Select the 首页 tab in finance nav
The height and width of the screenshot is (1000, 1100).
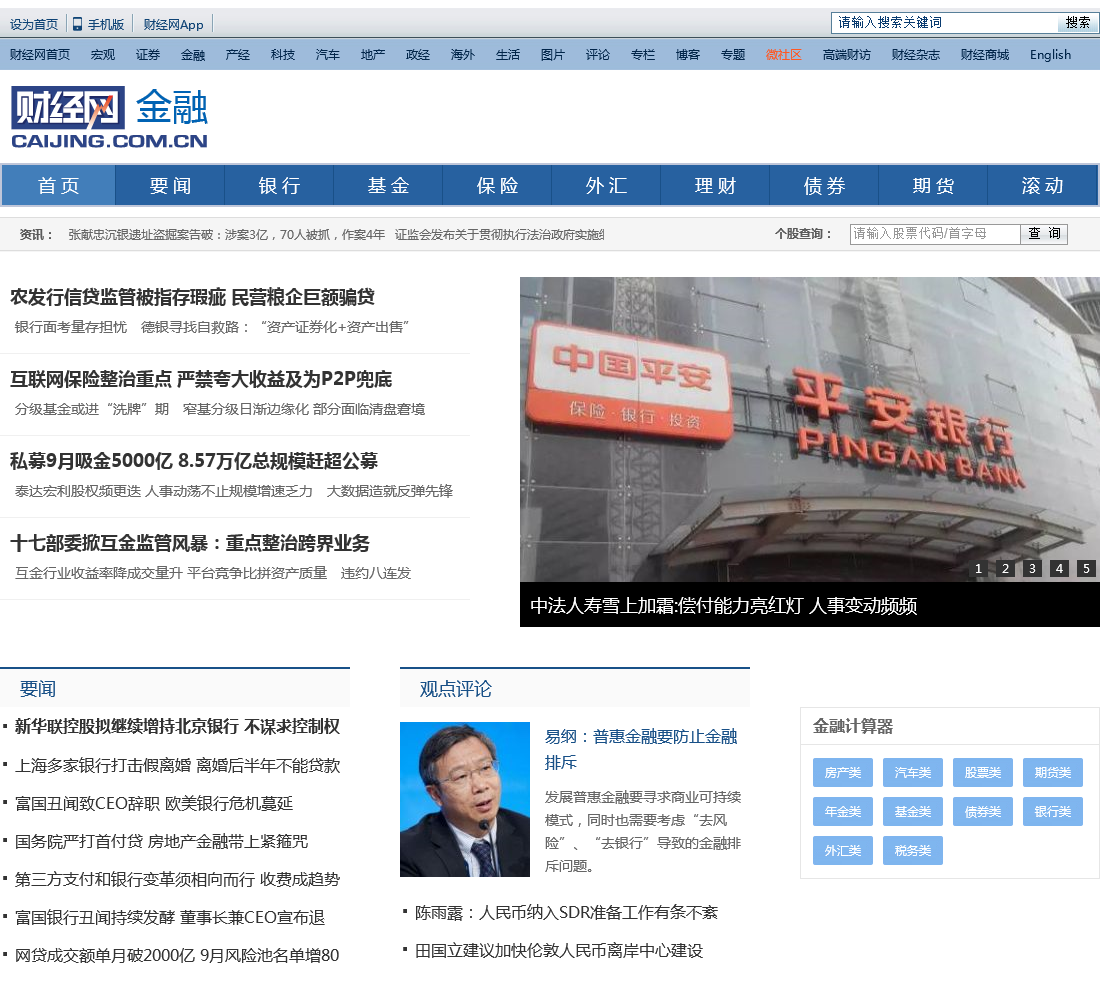[59, 185]
